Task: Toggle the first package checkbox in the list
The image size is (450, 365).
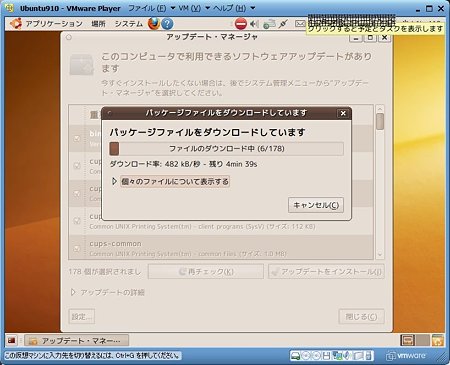Action: tap(77, 138)
